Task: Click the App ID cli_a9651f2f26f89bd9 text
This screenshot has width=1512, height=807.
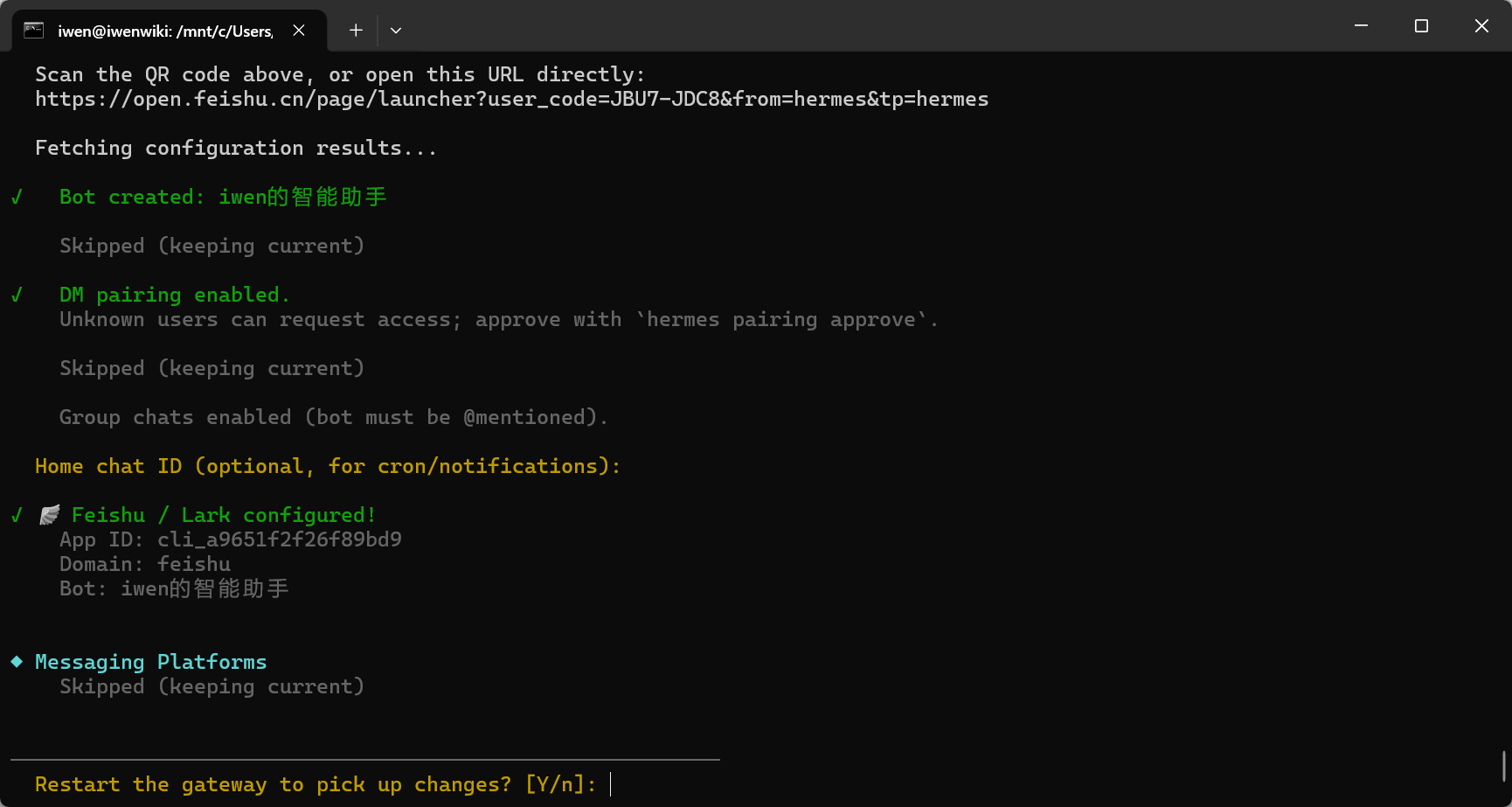Action: (231, 539)
